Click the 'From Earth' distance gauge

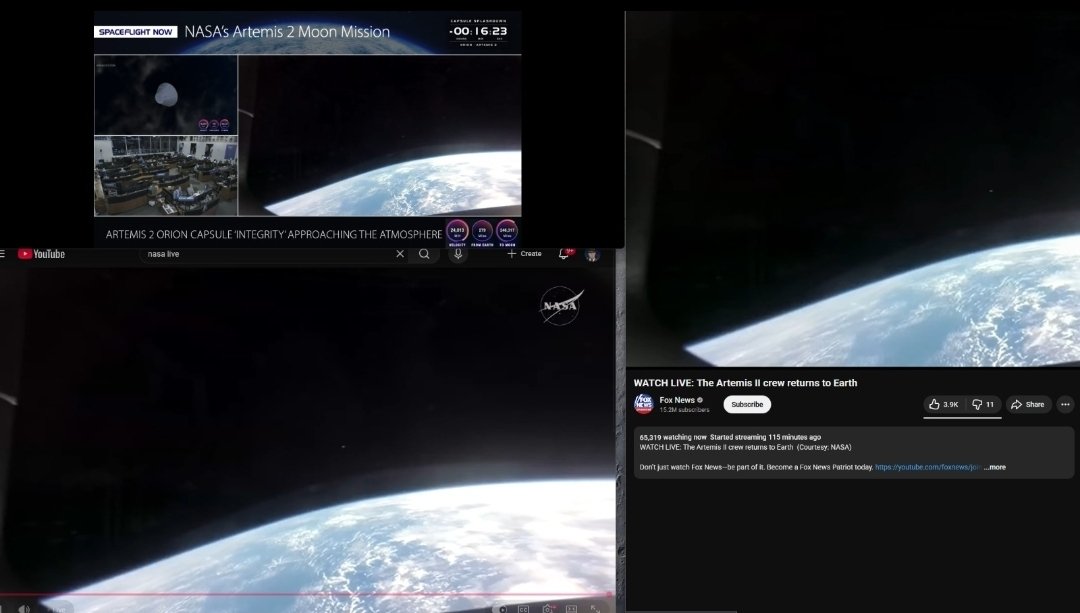[x=482, y=231]
